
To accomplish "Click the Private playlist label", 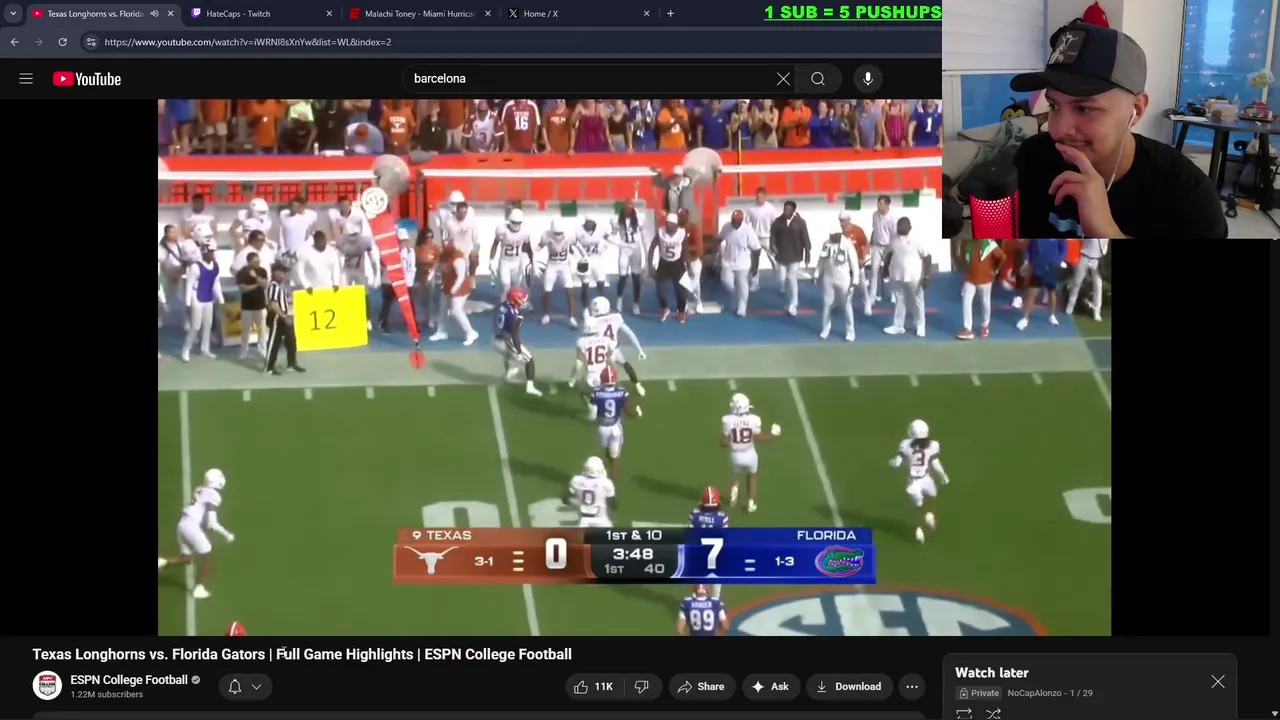I will point(979,693).
